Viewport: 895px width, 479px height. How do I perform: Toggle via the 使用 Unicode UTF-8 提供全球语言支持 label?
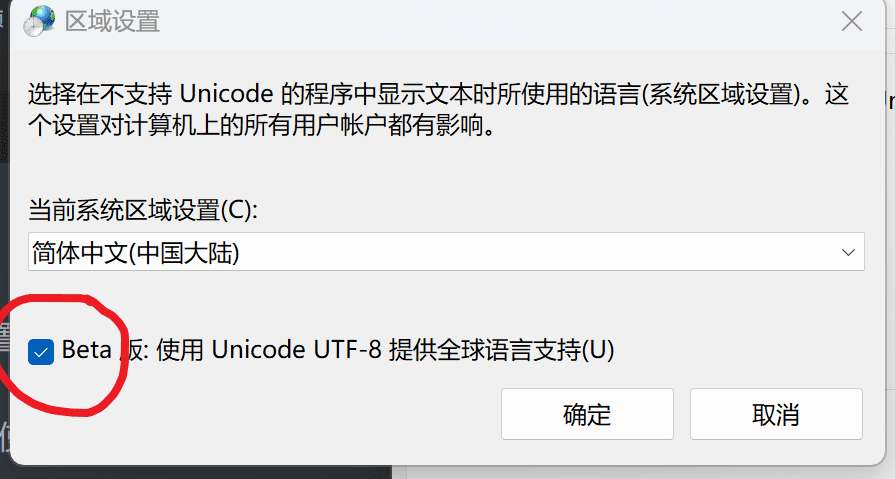(x=385, y=349)
